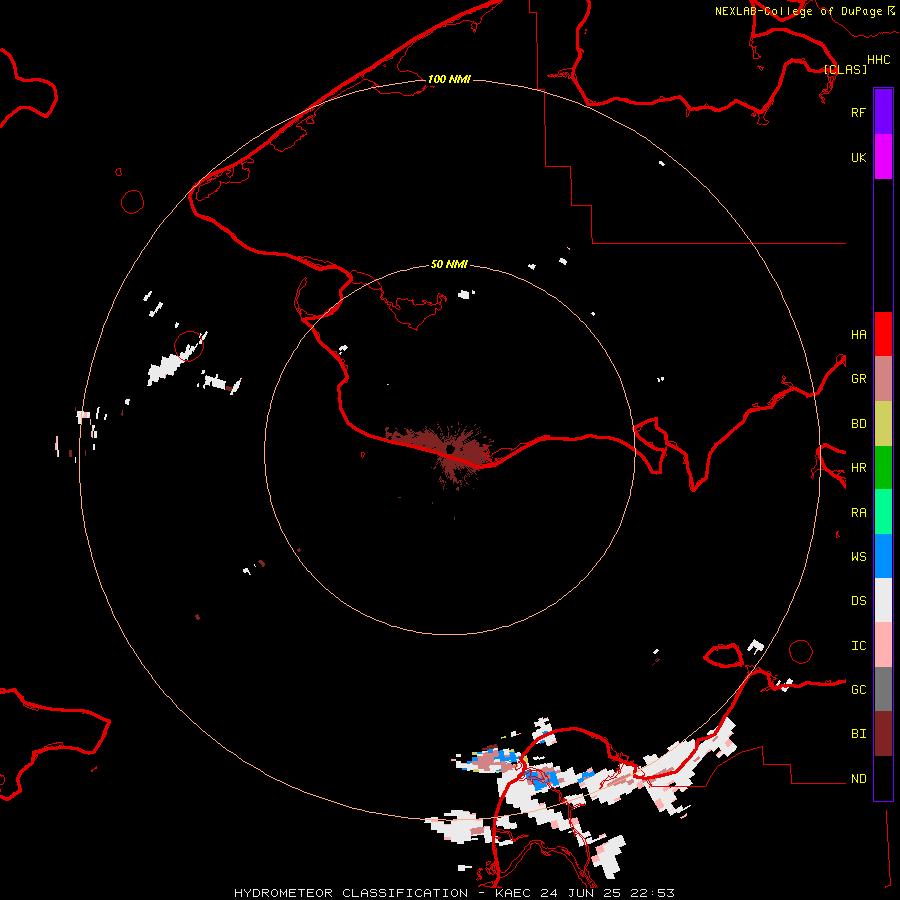Image resolution: width=900 pixels, height=900 pixels.
Task: Click the HR green legend swatch
Action: click(883, 468)
